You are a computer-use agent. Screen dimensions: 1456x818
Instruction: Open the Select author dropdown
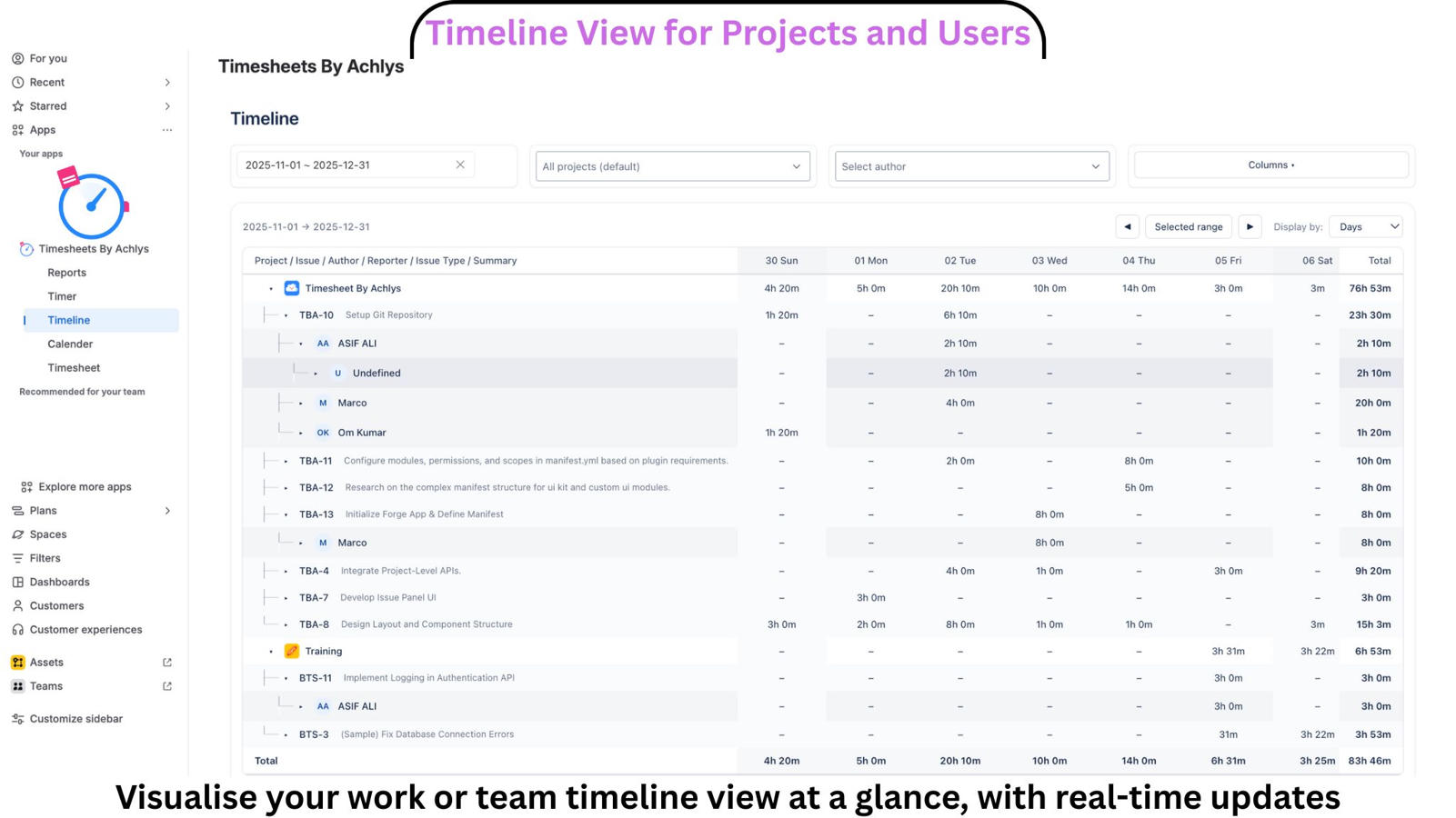pos(970,166)
